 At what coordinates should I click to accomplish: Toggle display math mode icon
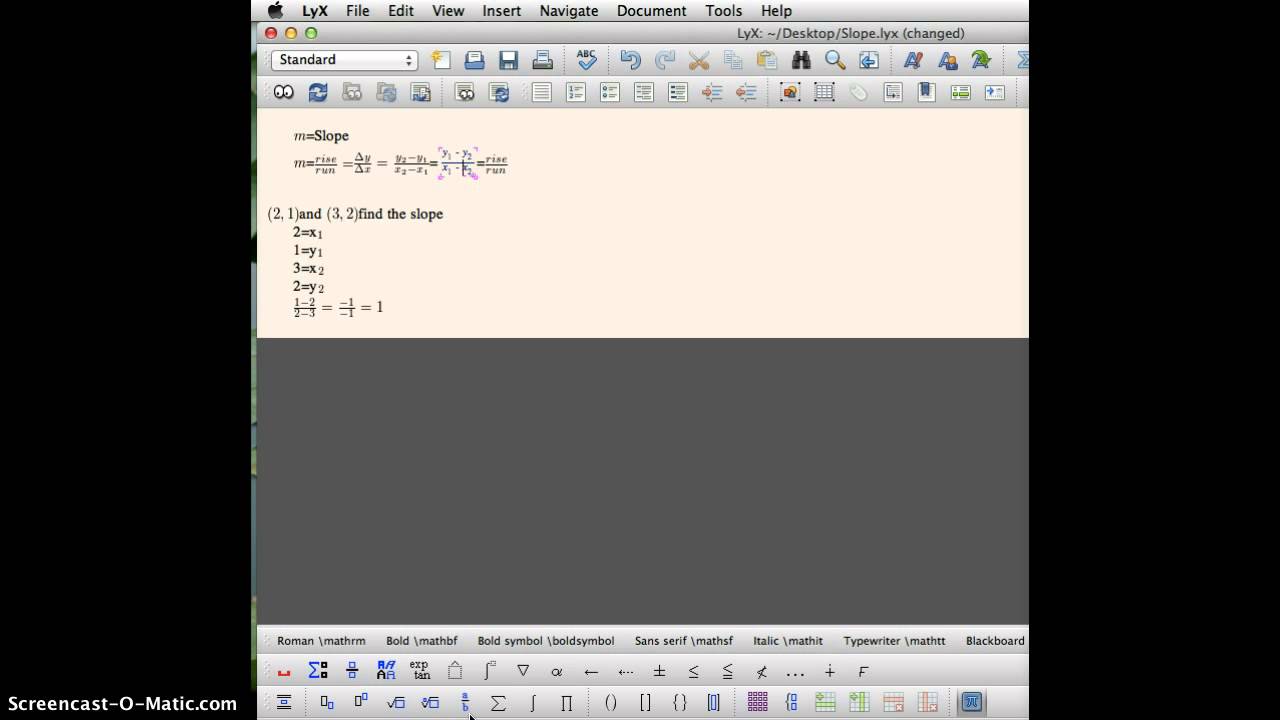pos(284,702)
